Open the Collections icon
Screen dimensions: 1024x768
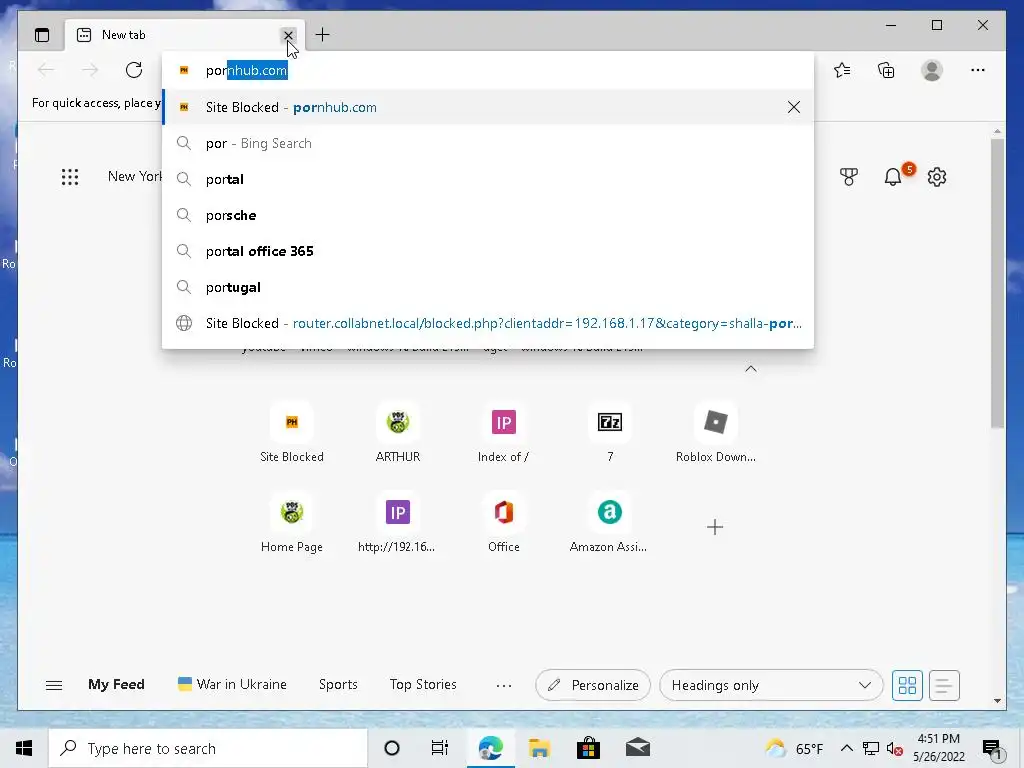[x=886, y=70]
